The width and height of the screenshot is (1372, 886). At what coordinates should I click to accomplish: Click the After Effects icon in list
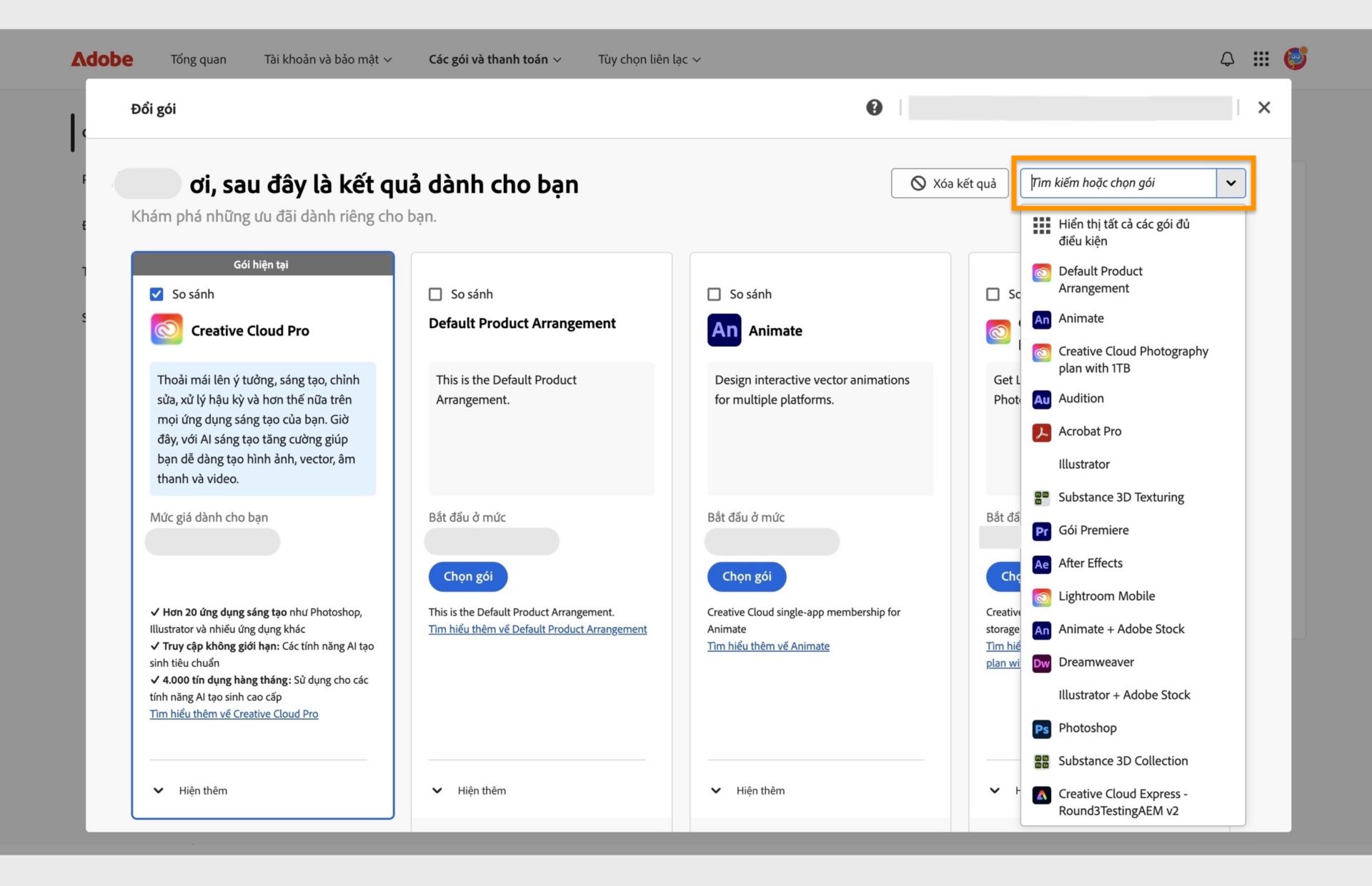[x=1042, y=564]
